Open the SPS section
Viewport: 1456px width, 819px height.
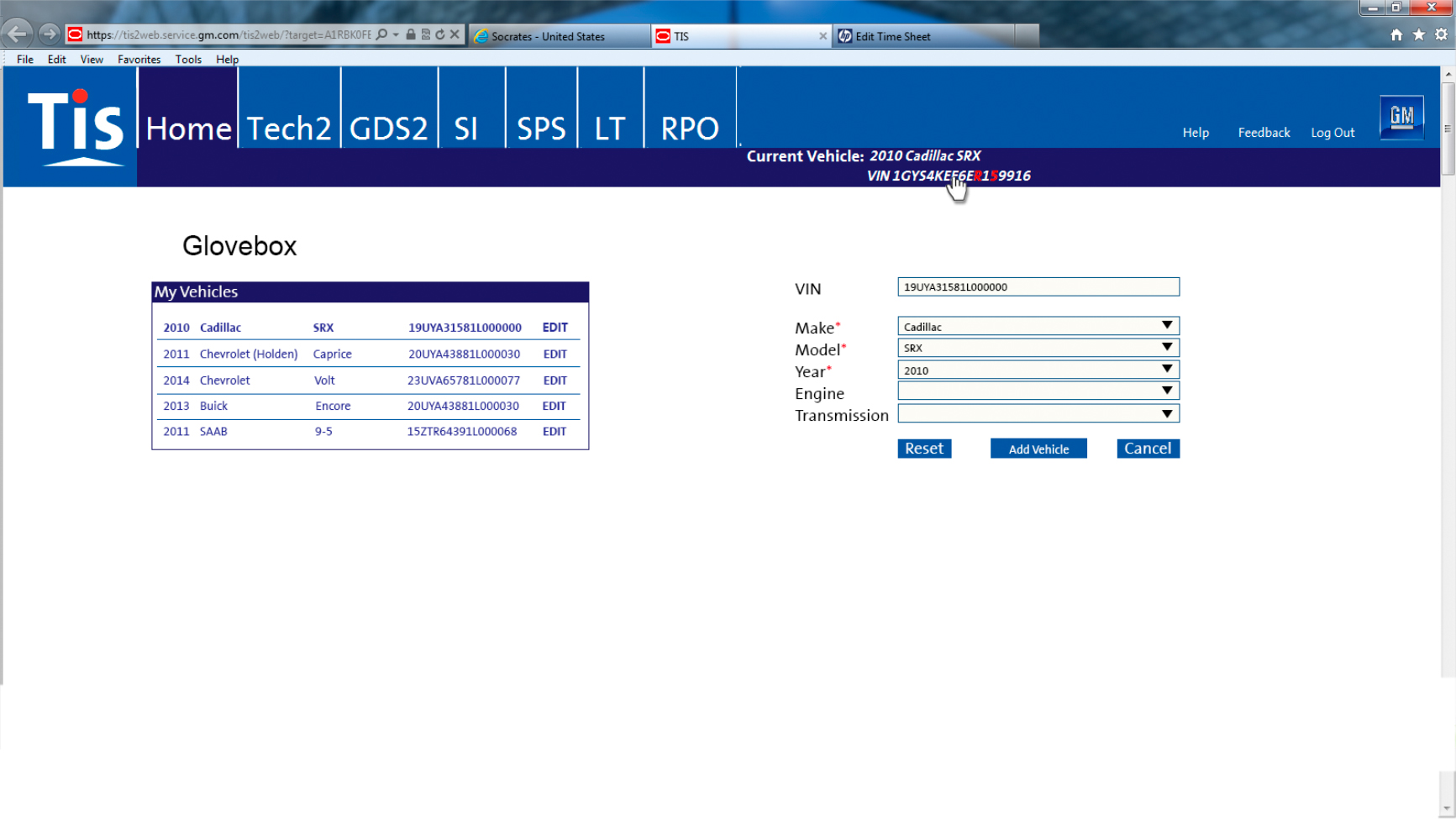[541, 108]
